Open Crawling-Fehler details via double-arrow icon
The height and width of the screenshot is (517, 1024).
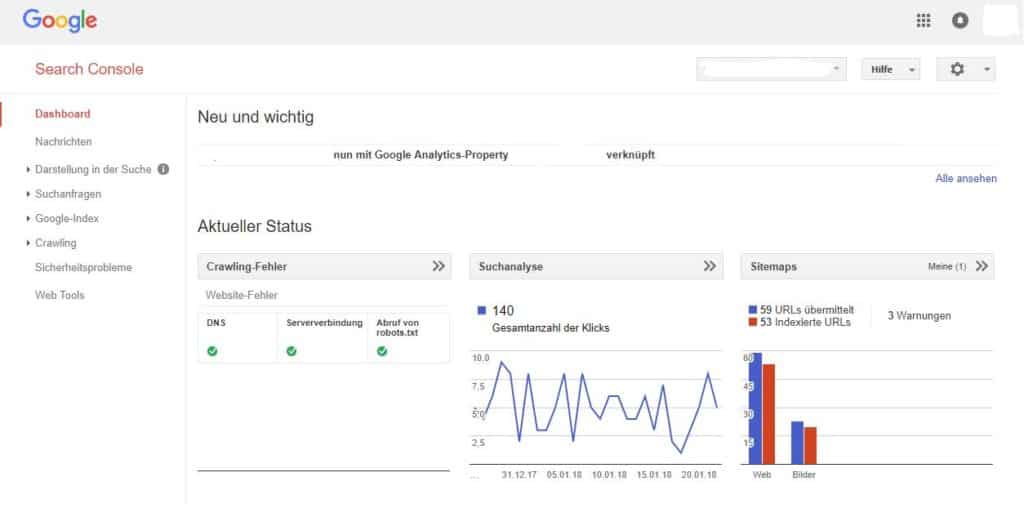click(x=438, y=266)
